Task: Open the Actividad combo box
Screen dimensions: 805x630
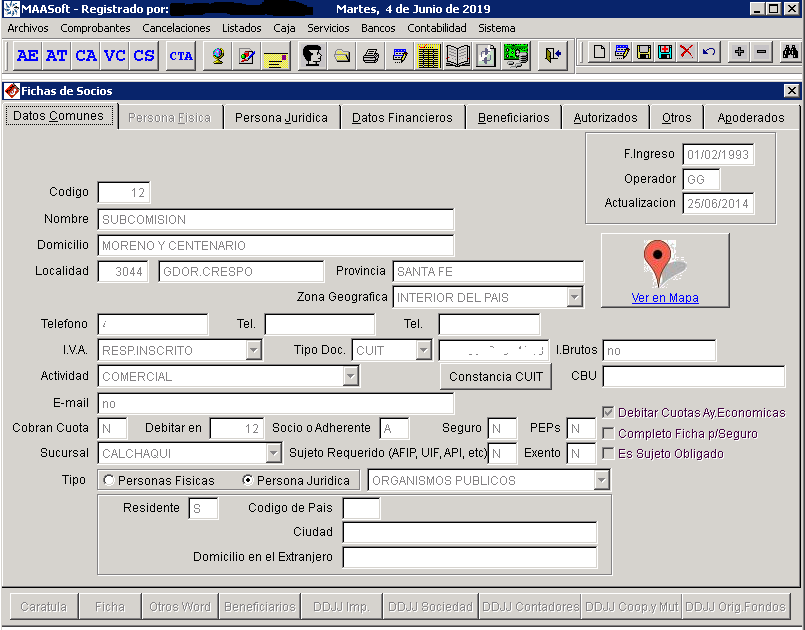Action: pyautogui.click(x=350, y=377)
